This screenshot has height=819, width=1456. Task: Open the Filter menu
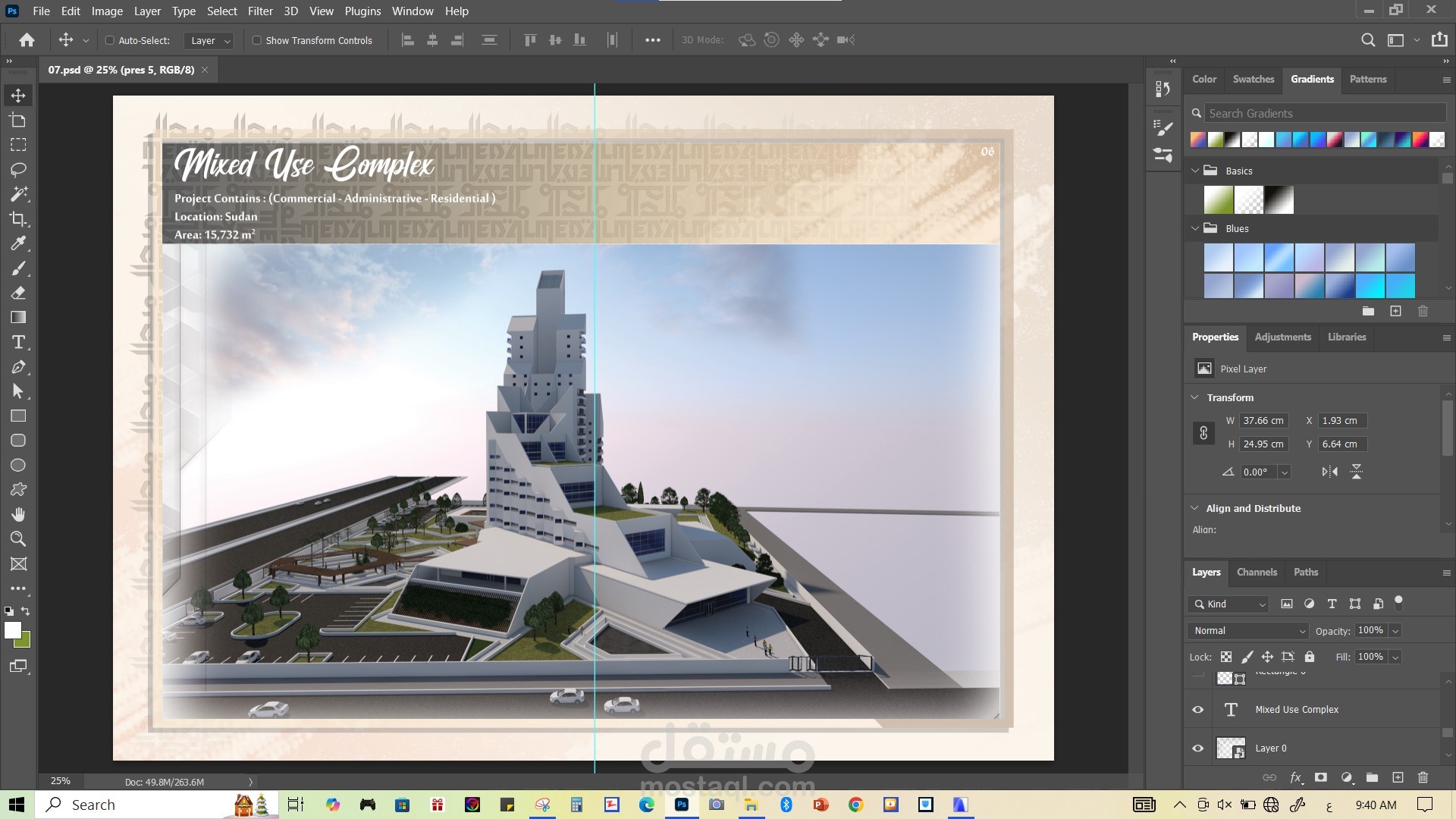click(260, 11)
